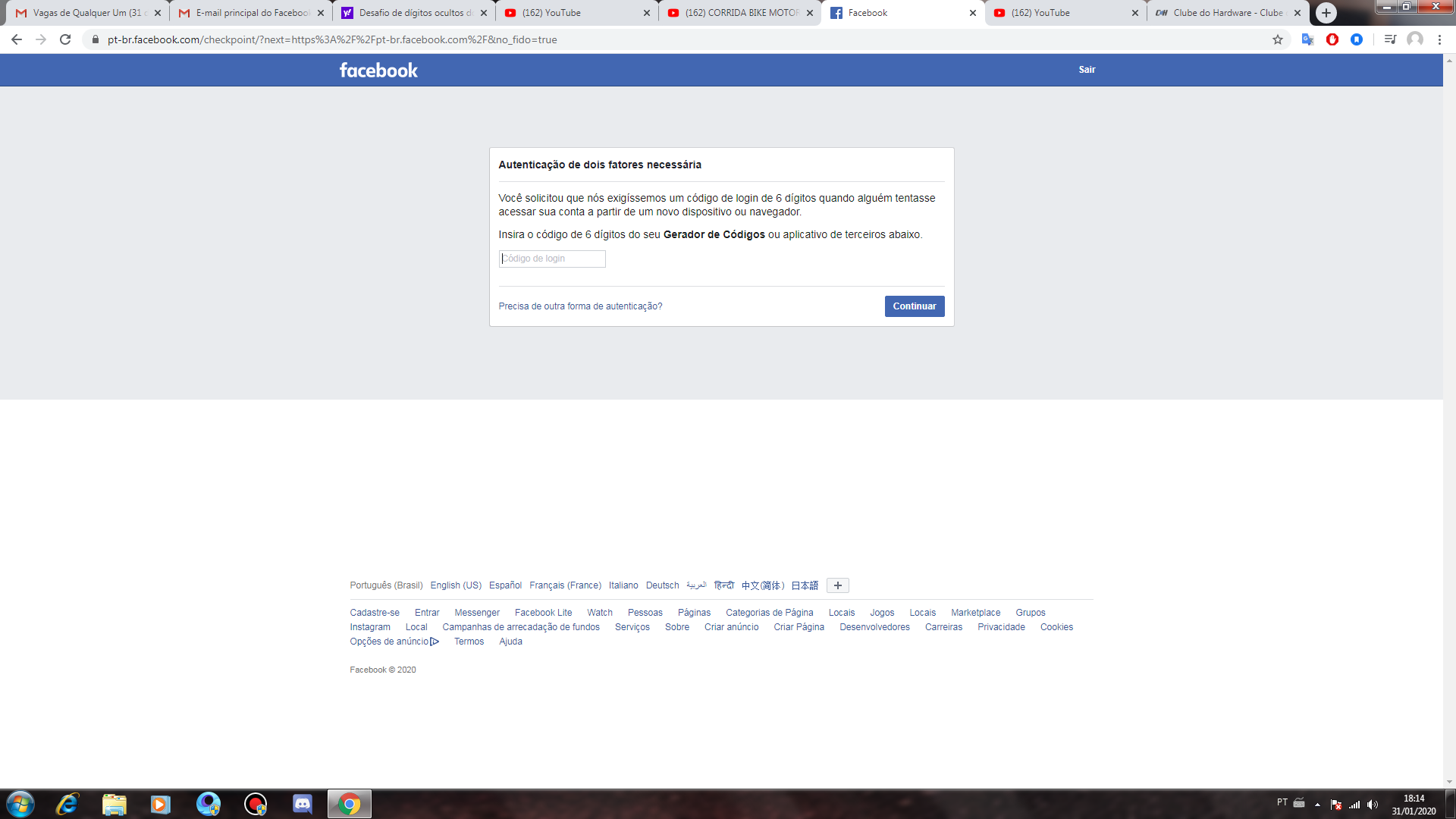This screenshot has width=1456, height=819.
Task: Open Opções de anúncio footer link
Action: 394,642
